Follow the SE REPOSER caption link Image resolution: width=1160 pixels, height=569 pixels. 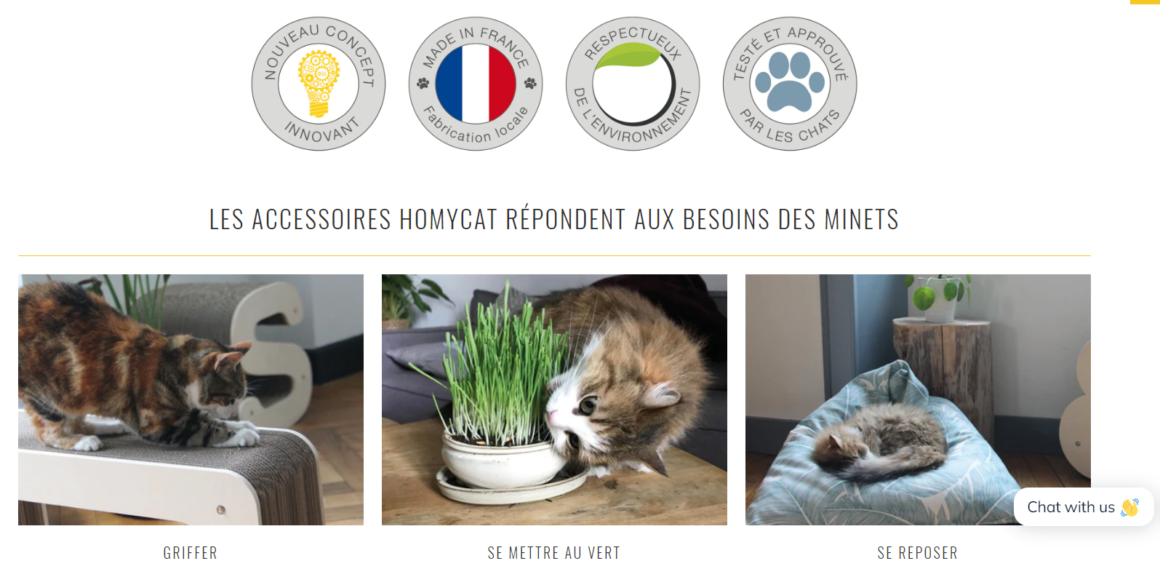click(x=917, y=553)
